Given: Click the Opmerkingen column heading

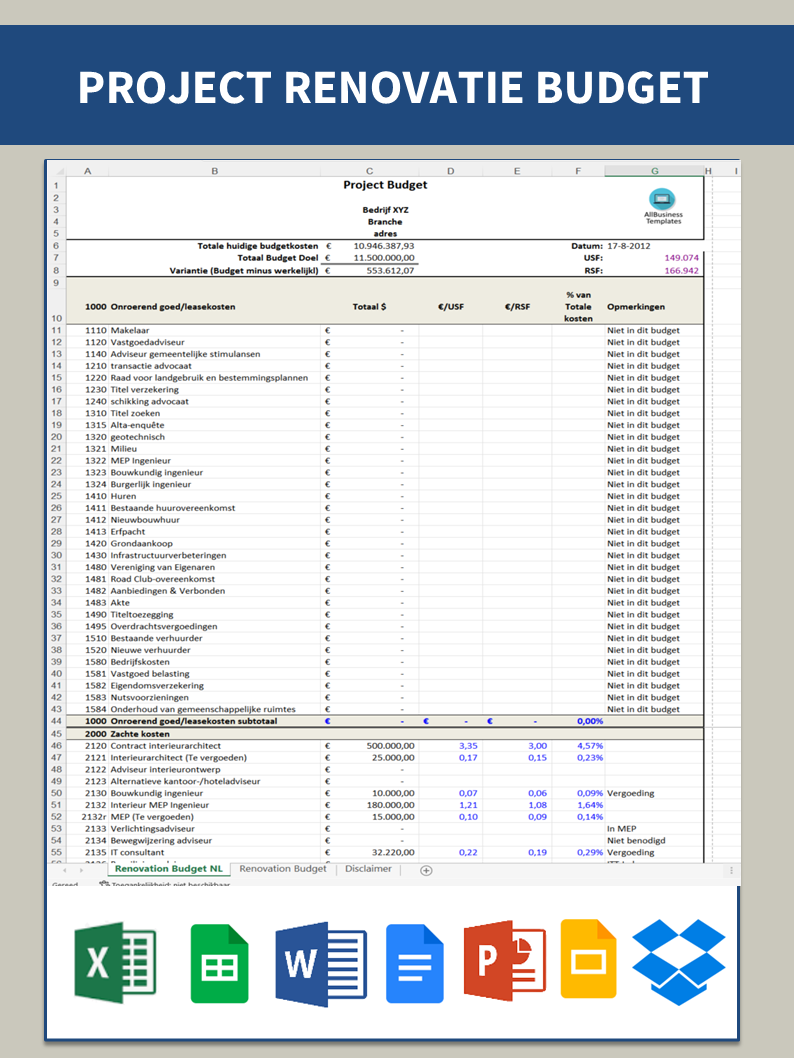Looking at the screenshot, I should click(x=635, y=306).
